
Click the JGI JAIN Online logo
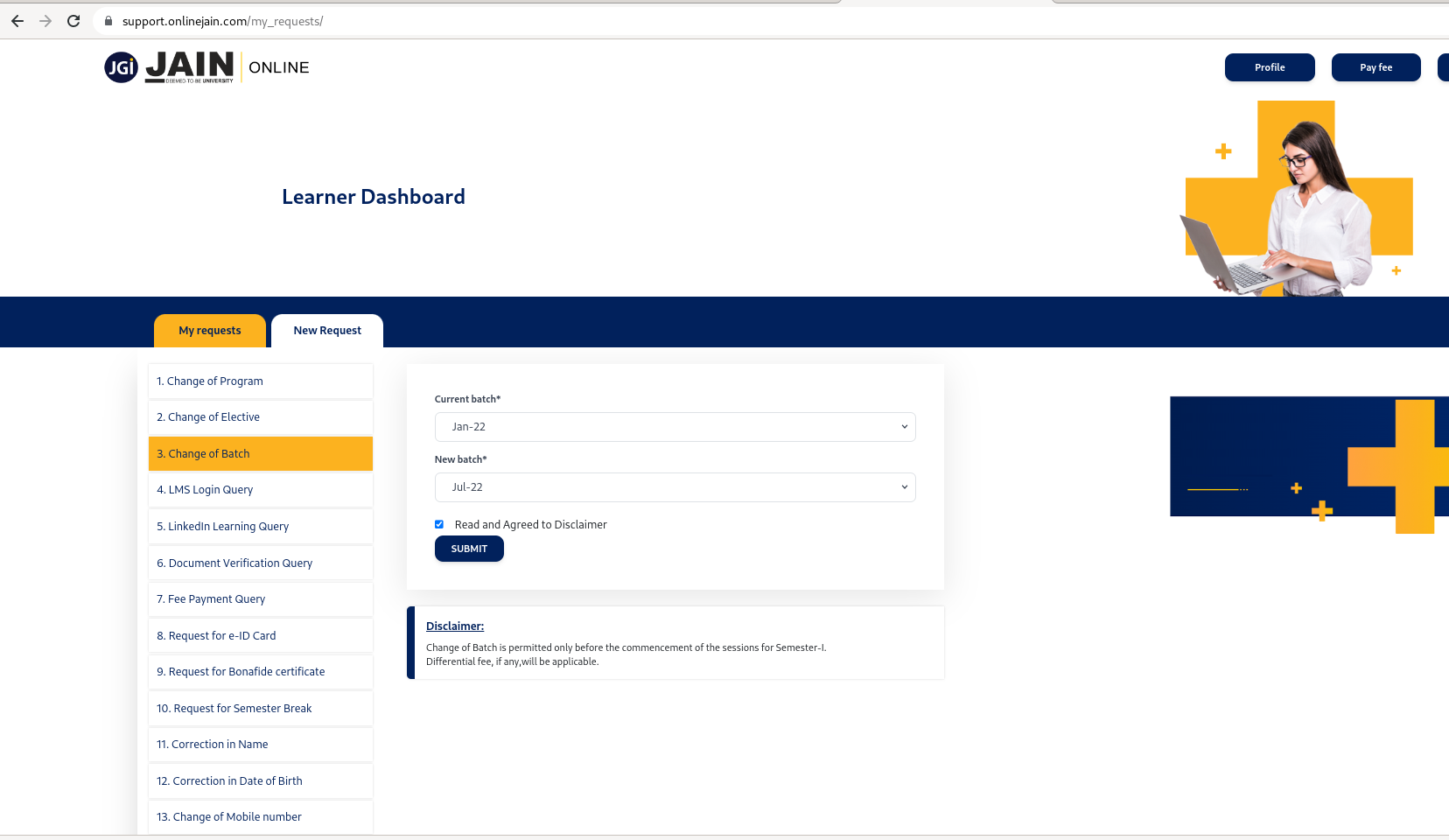pos(206,67)
